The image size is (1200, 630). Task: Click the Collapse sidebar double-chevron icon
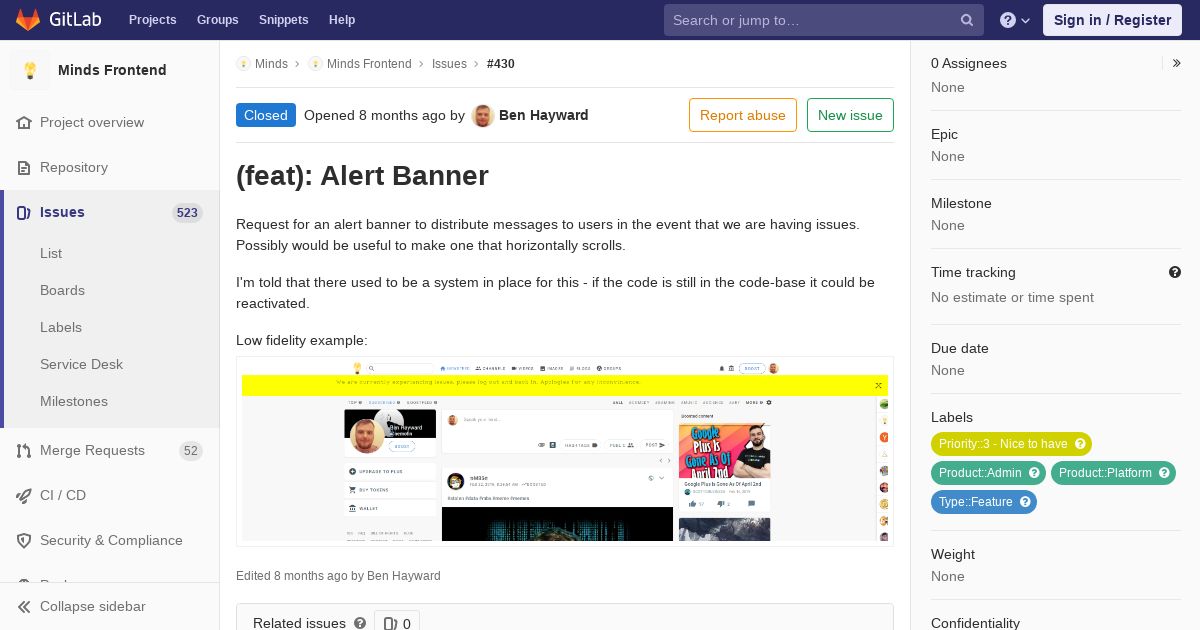pos(24,607)
